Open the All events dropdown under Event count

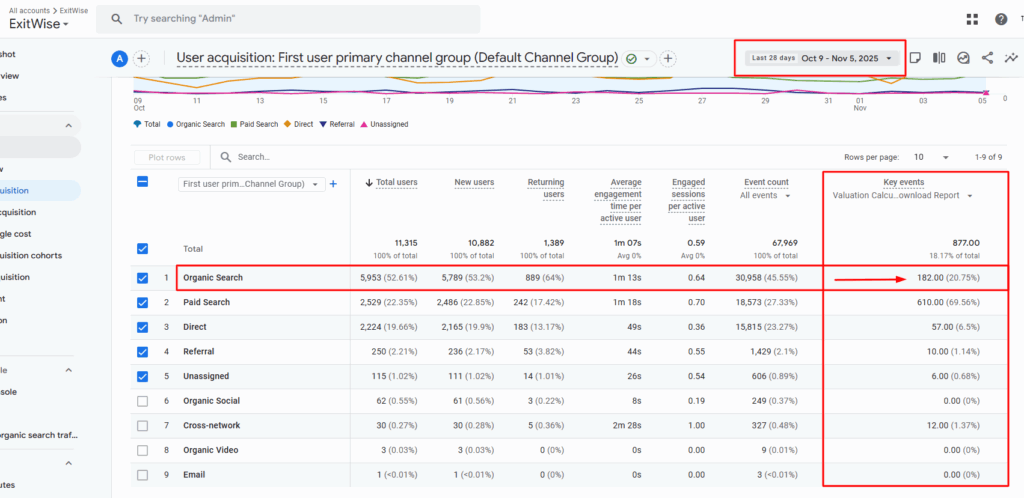click(765, 195)
